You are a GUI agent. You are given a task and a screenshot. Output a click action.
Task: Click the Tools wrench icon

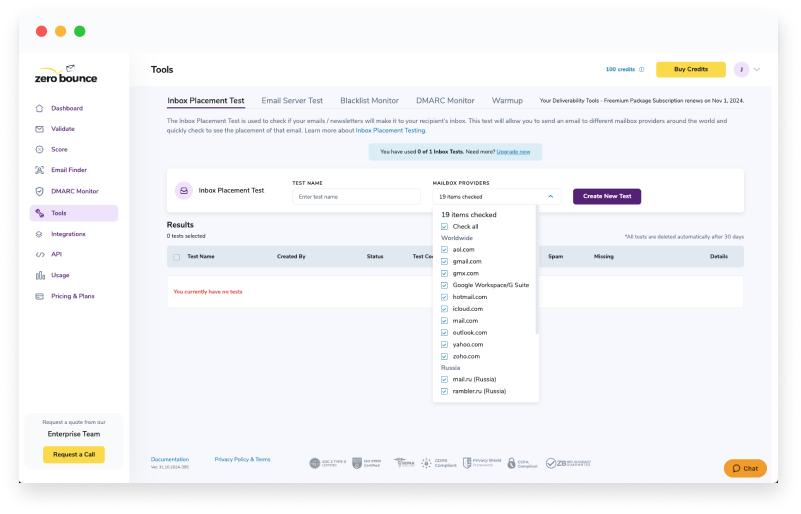39,213
